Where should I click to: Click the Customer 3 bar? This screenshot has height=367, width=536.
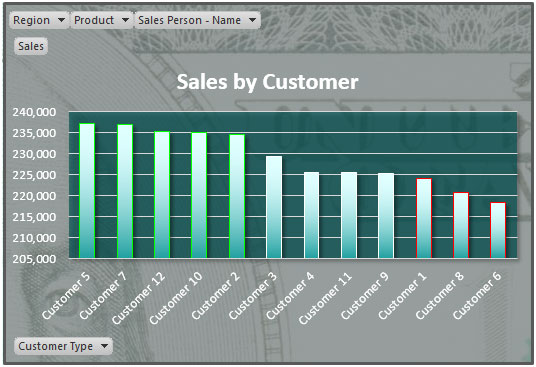[x=274, y=207]
